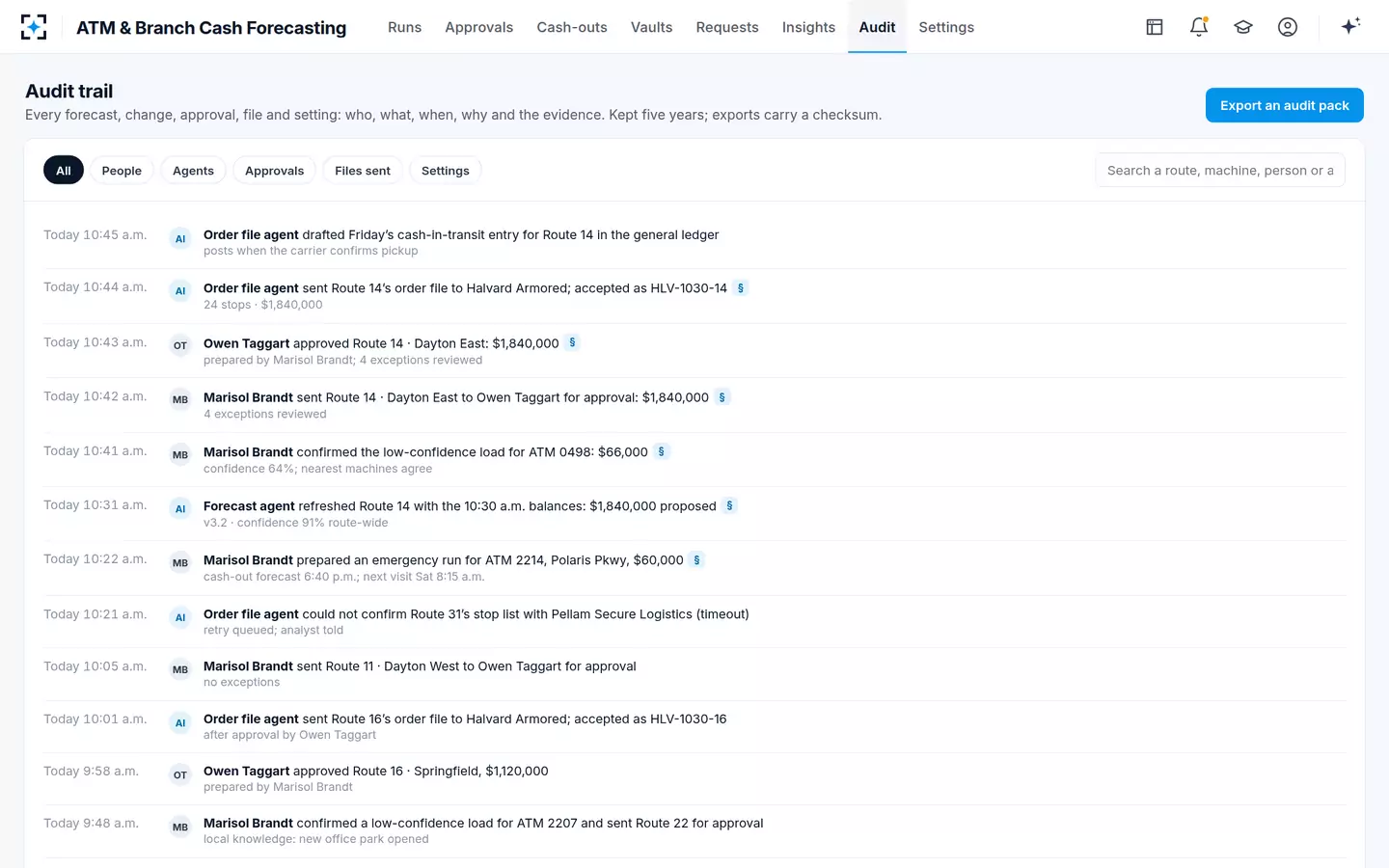
Task: Export an audit pack
Action: 1284,105
